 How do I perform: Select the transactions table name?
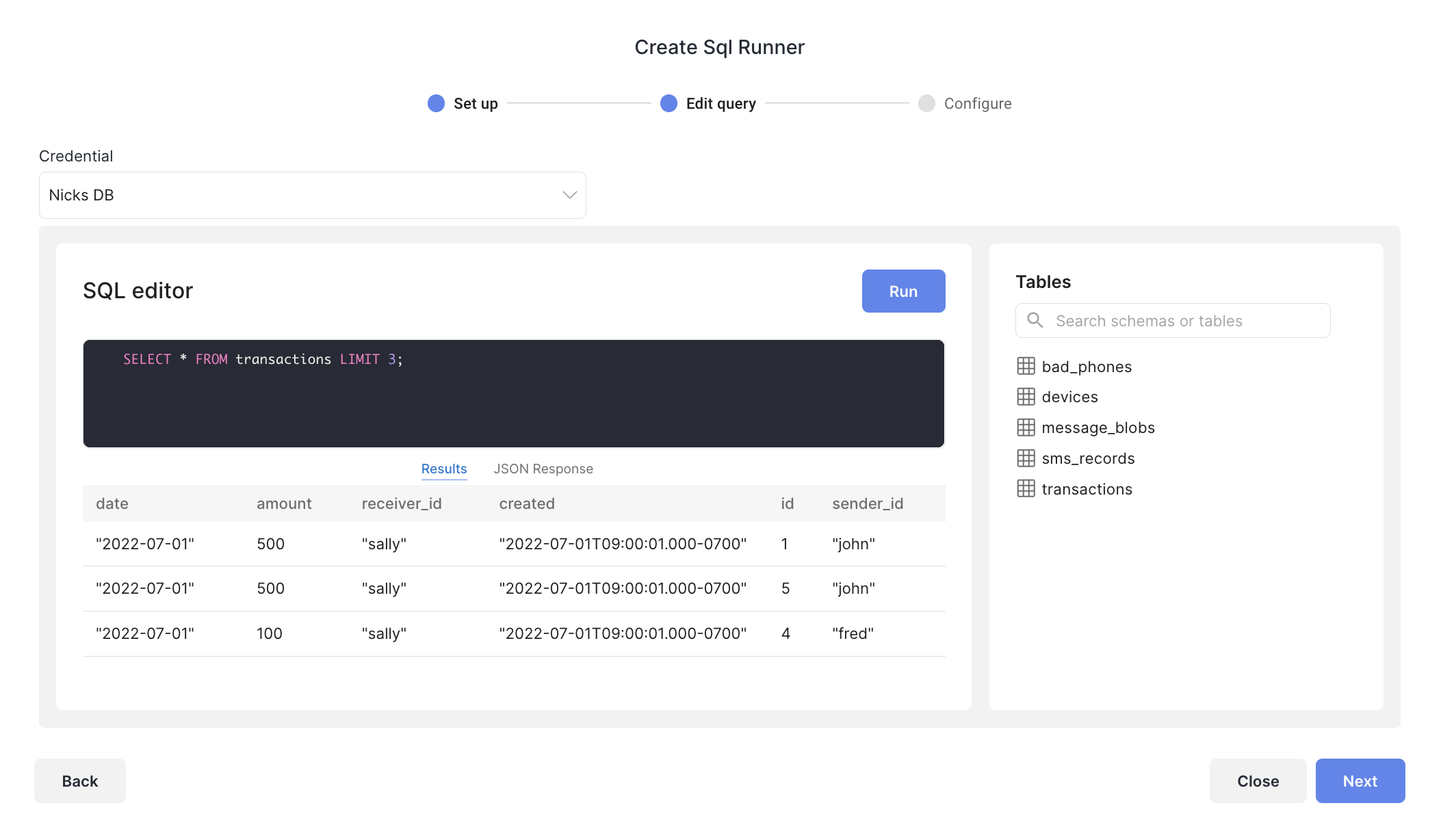pyautogui.click(x=1087, y=489)
